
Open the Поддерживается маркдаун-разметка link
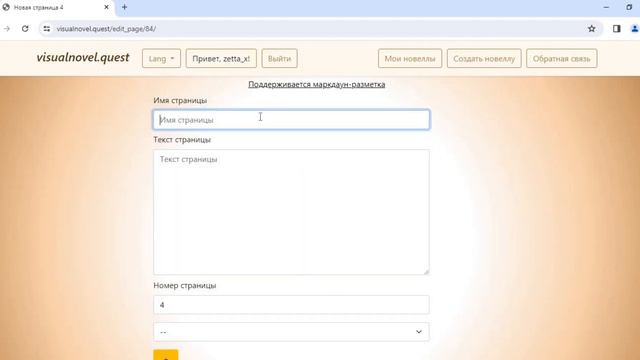click(x=317, y=84)
